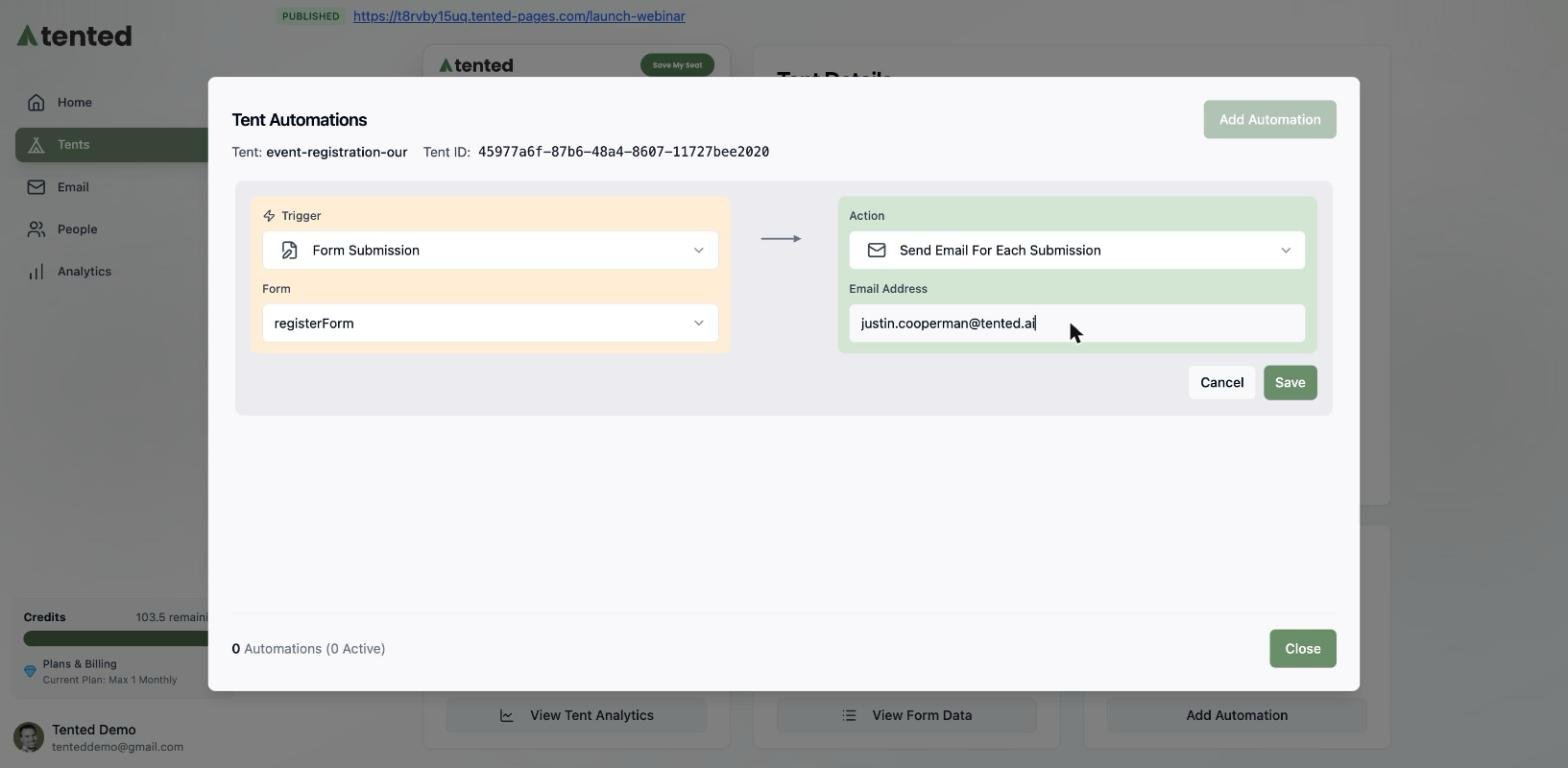The width and height of the screenshot is (1568, 768).
Task: Click the Email Address input field
Action: click(1077, 323)
